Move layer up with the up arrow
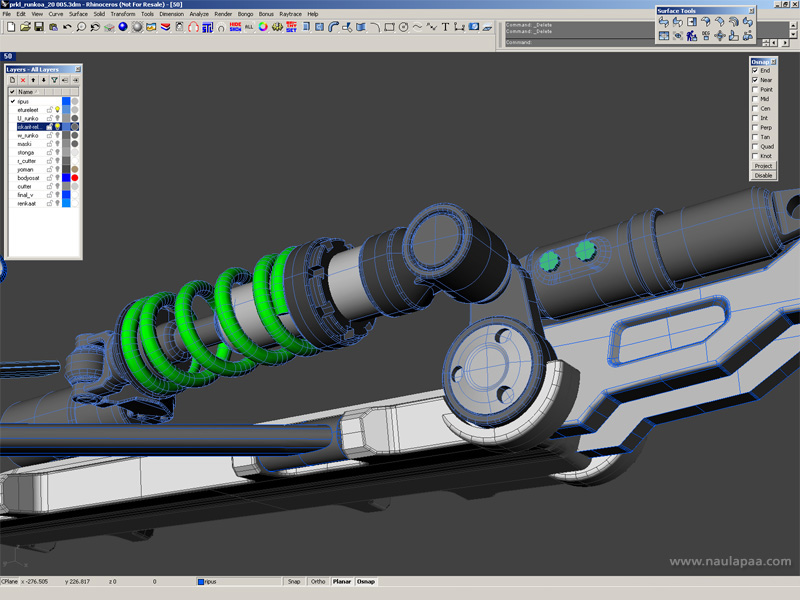The height and width of the screenshot is (600, 800). tap(34, 80)
